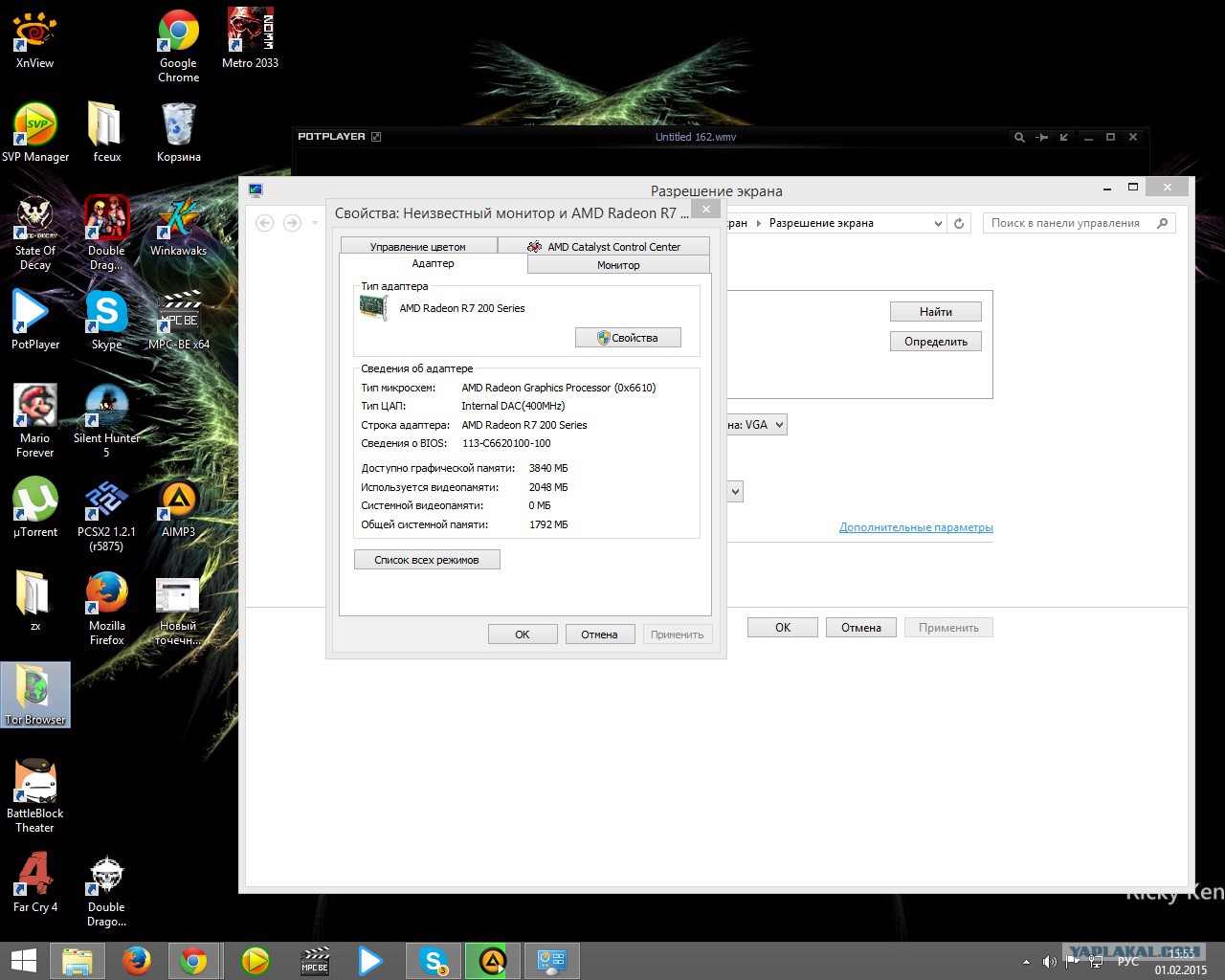Click the BIOS value 113-C6620100-100
This screenshot has height=980, width=1225.
click(506, 443)
